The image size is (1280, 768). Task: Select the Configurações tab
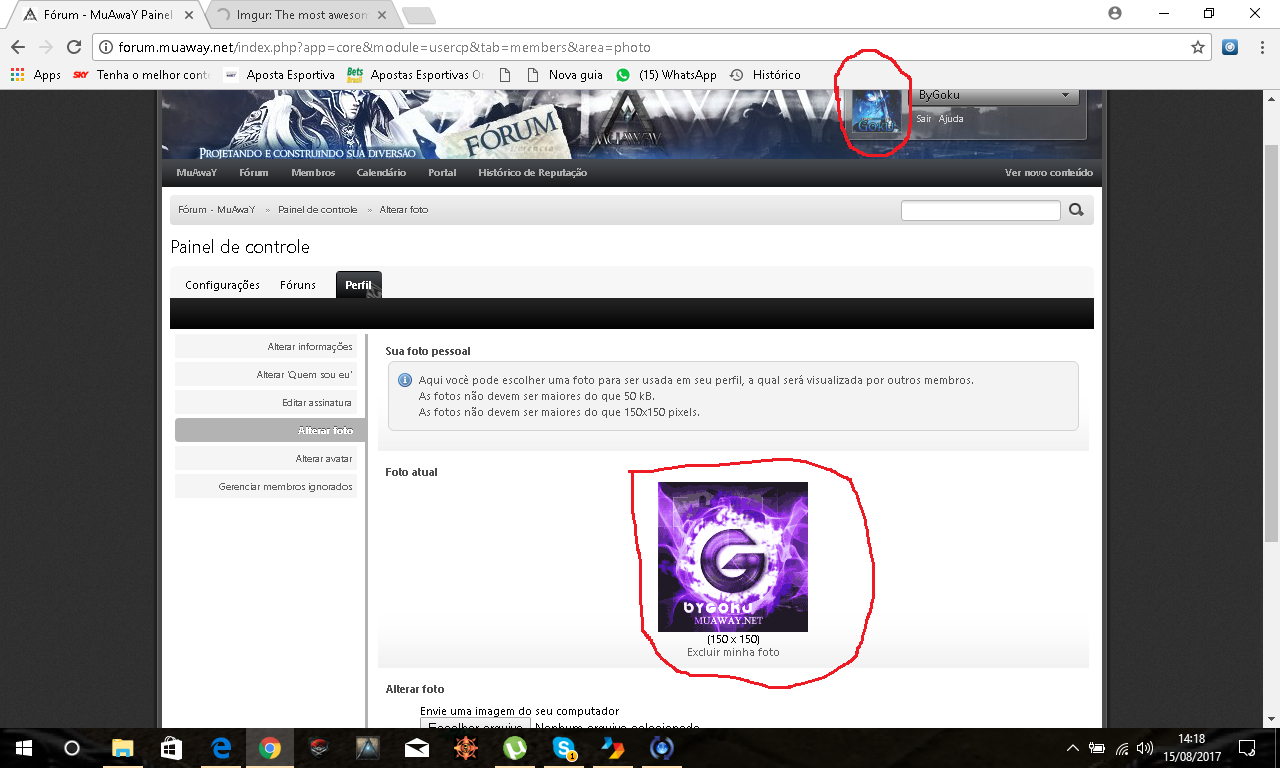[x=222, y=285]
